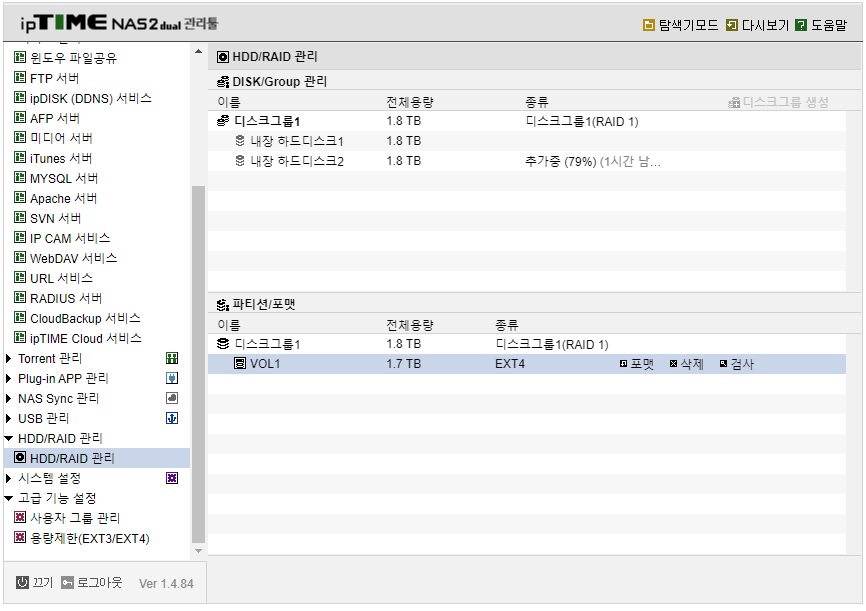Expand the NAS Sync 관리 arrow
Image resolution: width=866 pixels, height=611 pixels.
click(x=8, y=398)
